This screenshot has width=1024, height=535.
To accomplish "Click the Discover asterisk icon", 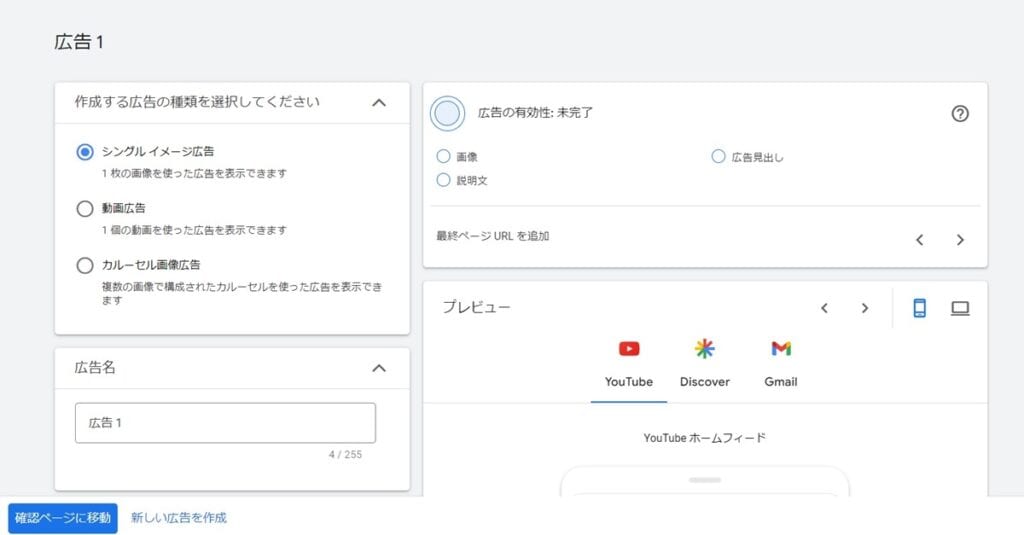I will [704, 349].
